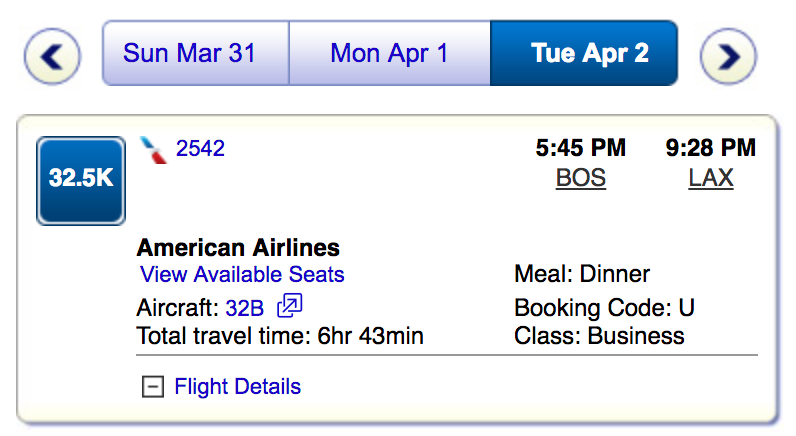The width and height of the screenshot is (796, 436).
Task: Select the Mon Apr 1 tab
Action: coord(389,53)
